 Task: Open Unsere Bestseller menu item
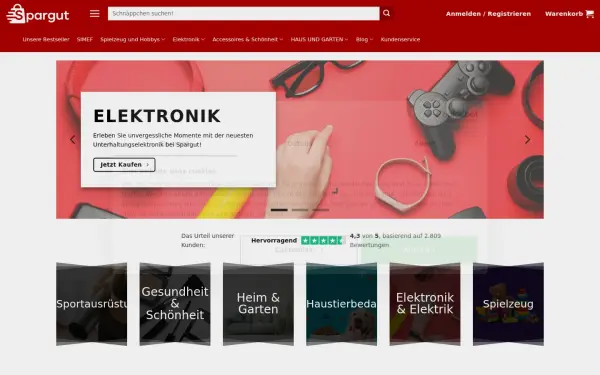click(x=46, y=39)
